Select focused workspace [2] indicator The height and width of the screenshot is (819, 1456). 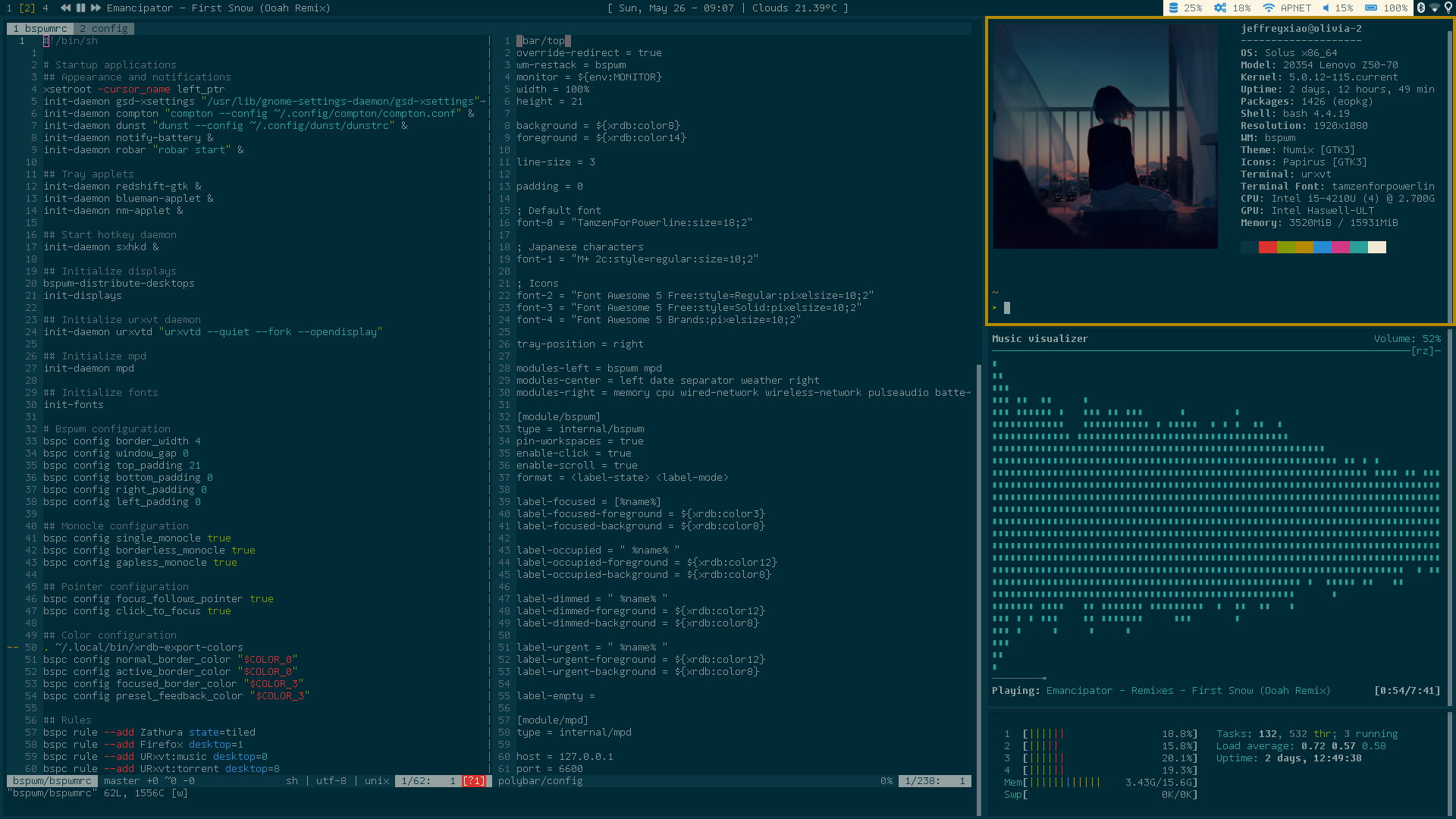(x=27, y=8)
